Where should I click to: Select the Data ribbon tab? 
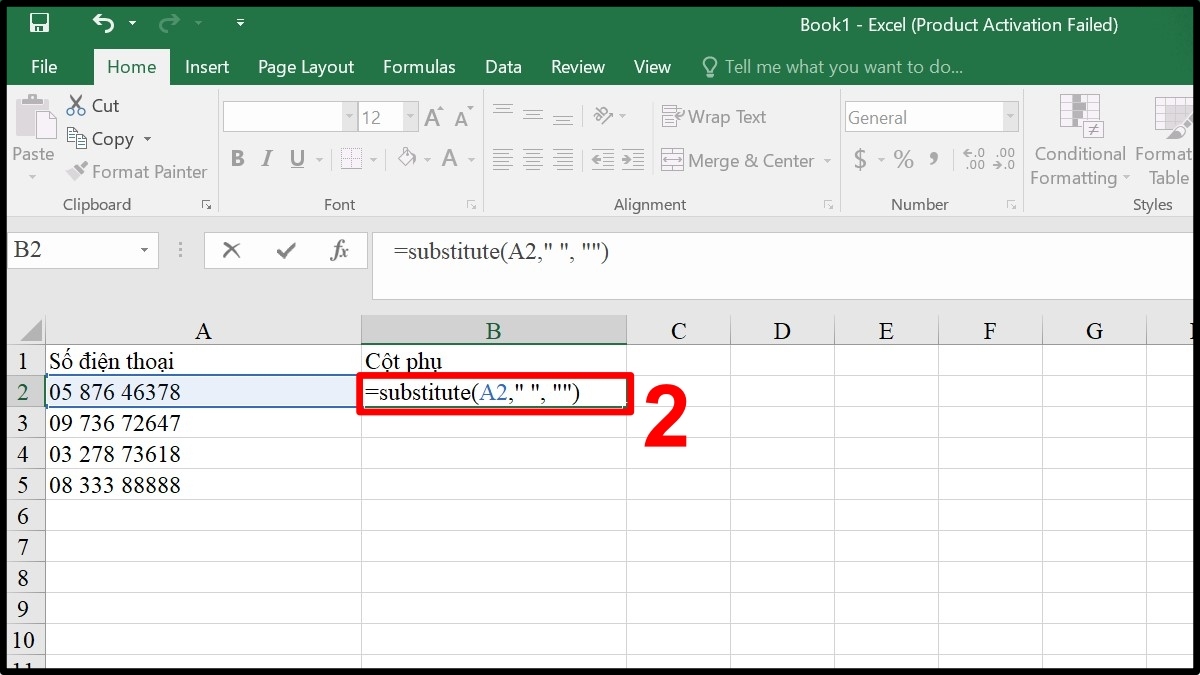click(x=503, y=67)
